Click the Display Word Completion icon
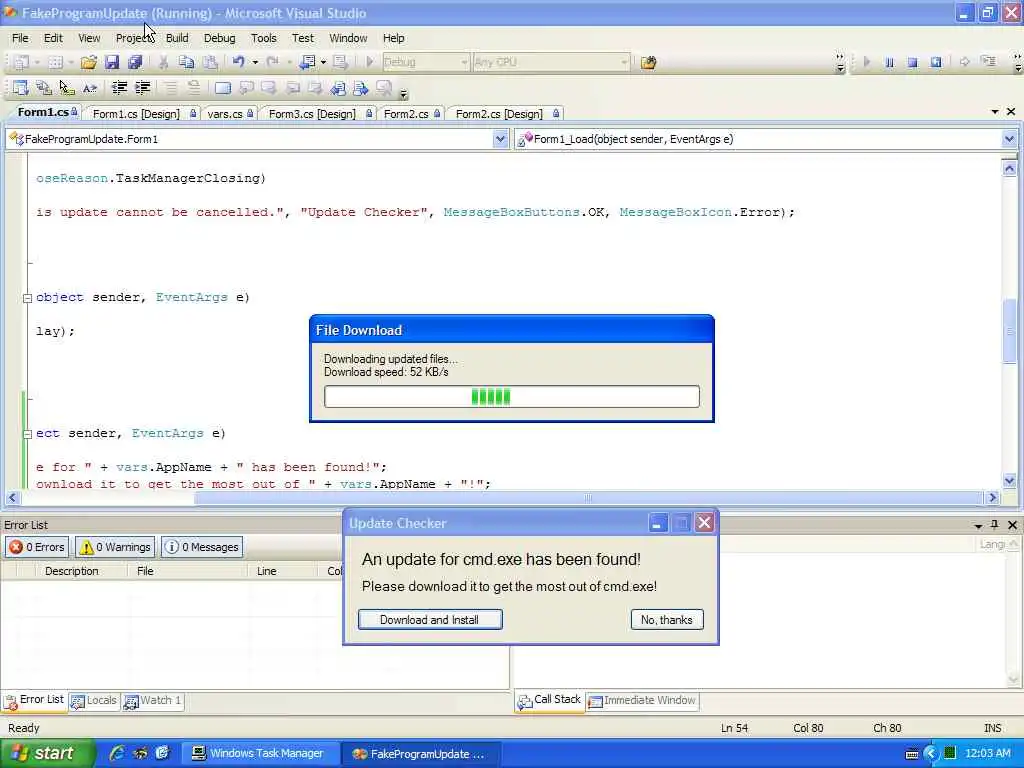The image size is (1024, 768). [x=90, y=88]
